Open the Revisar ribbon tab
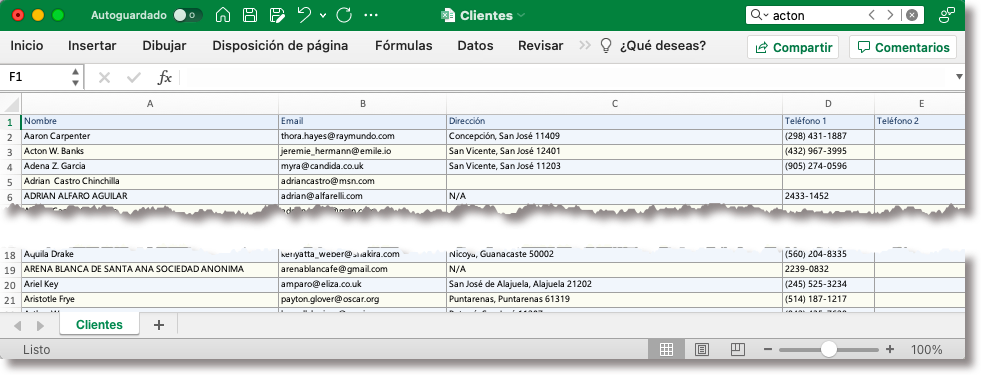This screenshot has width=981, height=375. 541,46
